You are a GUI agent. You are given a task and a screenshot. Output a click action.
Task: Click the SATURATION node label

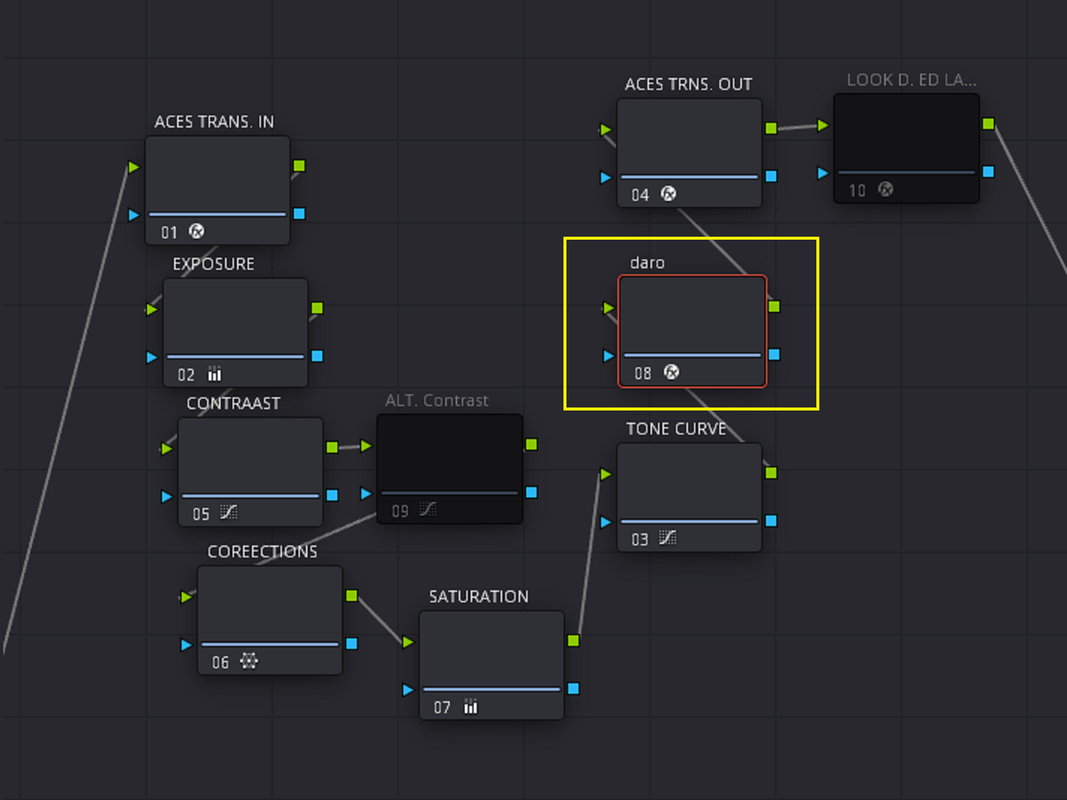478,597
